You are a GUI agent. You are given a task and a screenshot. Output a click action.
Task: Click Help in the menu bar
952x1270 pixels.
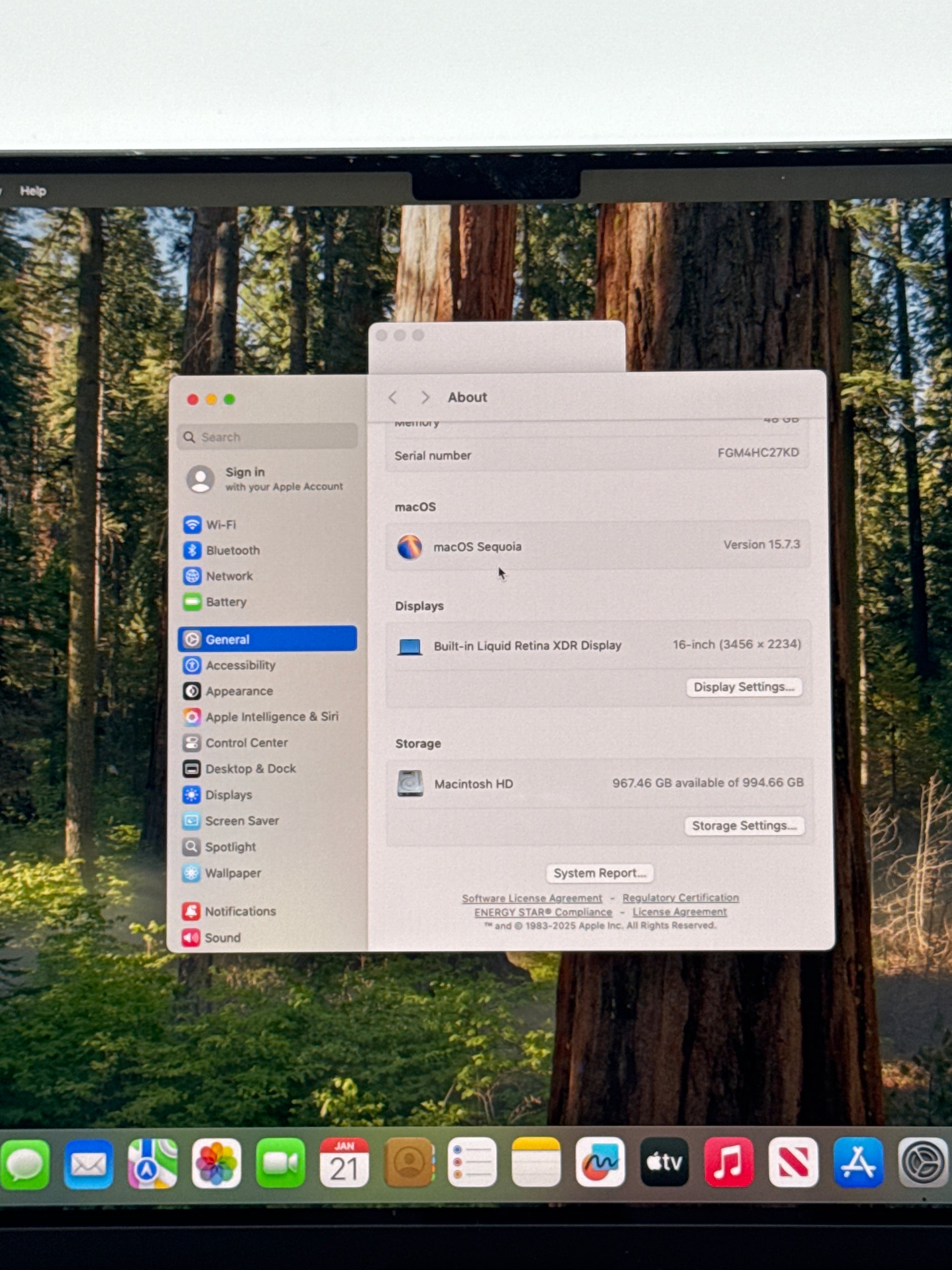33,191
